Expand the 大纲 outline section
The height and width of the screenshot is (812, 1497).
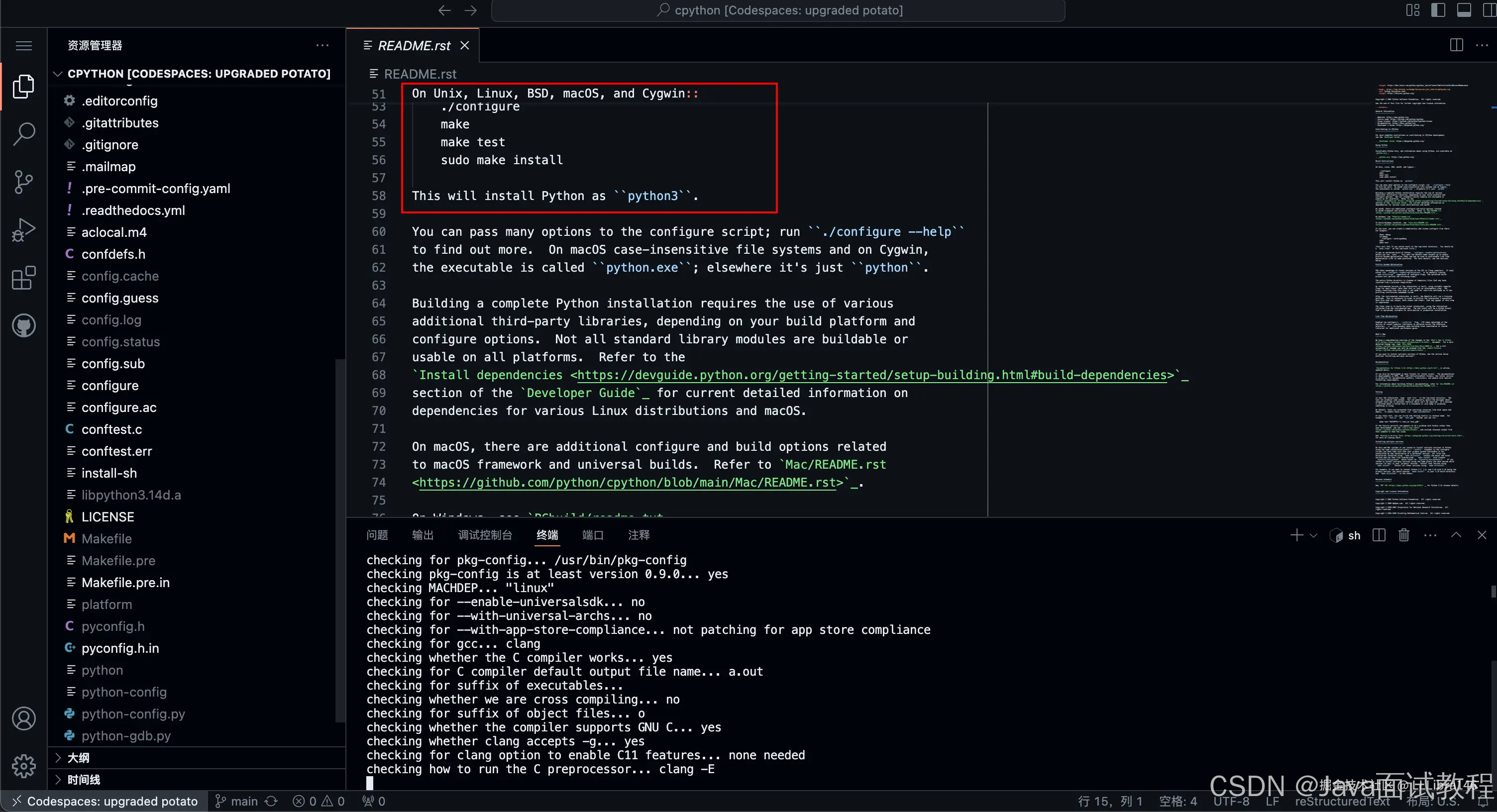point(198,757)
